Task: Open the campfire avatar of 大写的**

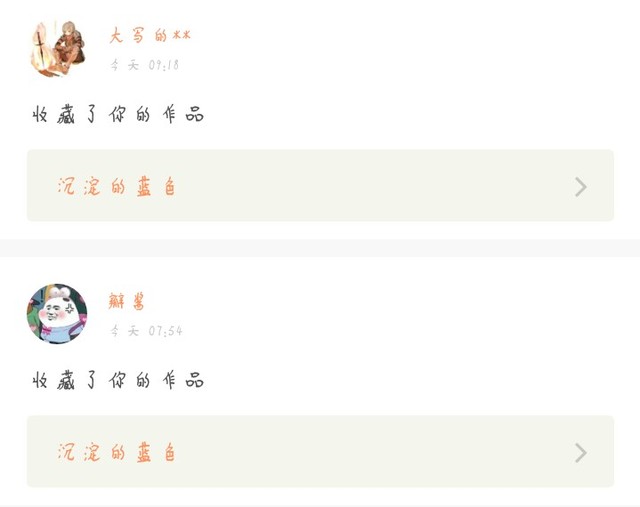Action: coord(57,48)
